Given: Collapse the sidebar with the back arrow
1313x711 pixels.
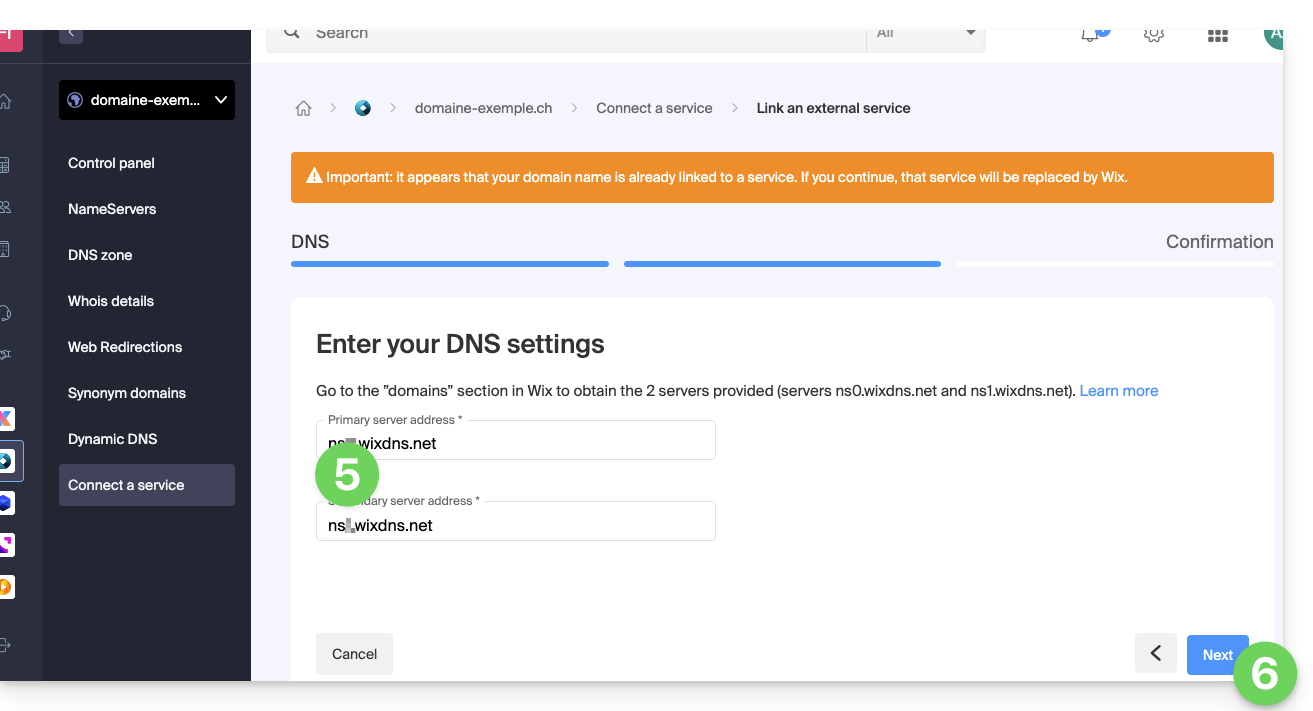Looking at the screenshot, I should point(71,33).
